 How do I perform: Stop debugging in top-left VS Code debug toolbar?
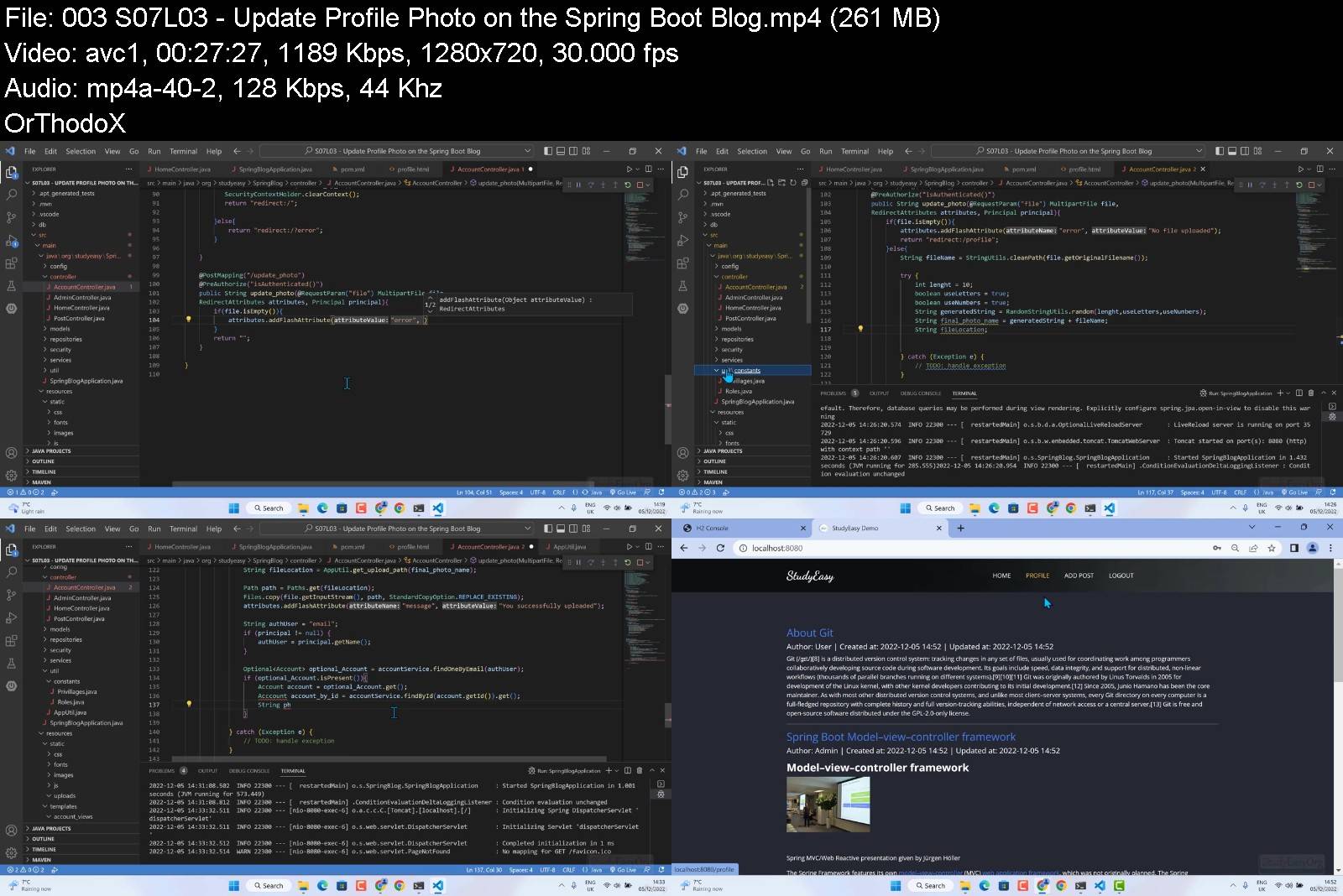coord(640,185)
